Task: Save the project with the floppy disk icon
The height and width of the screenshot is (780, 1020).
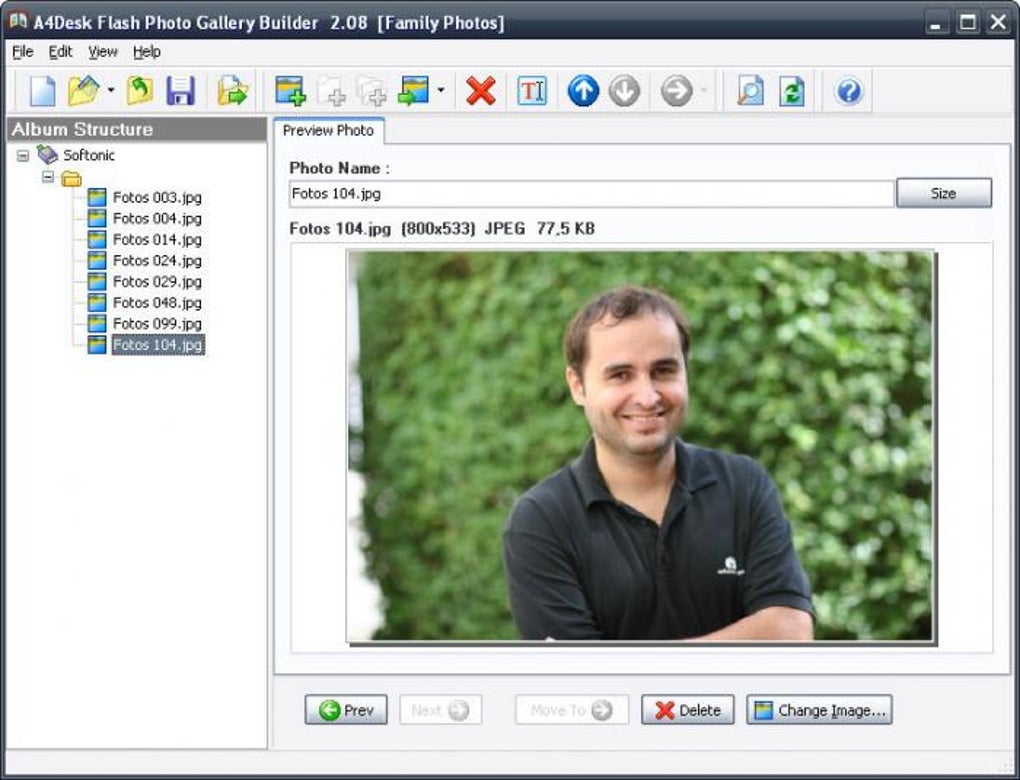Action: (x=181, y=90)
